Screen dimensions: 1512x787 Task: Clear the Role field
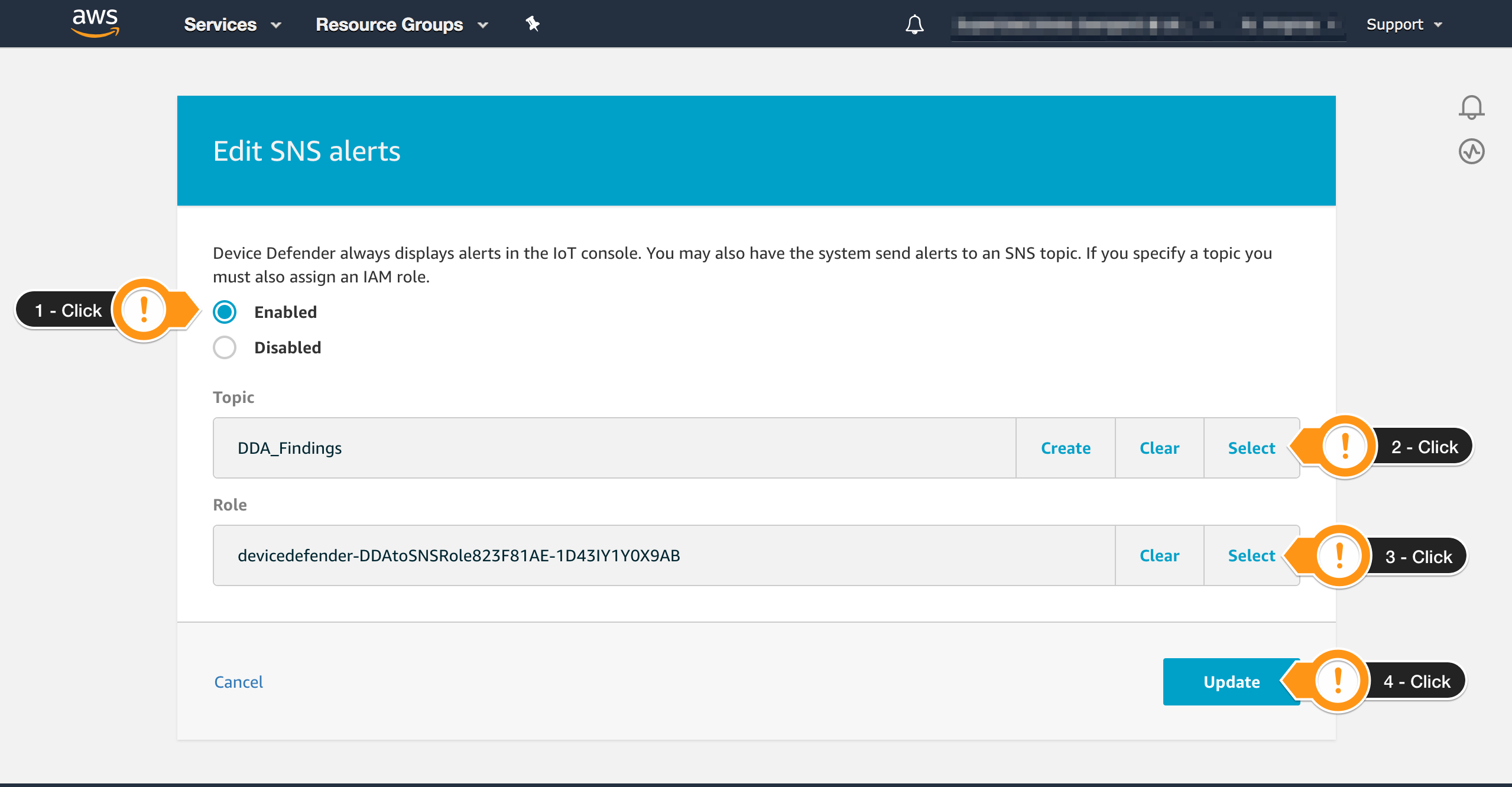click(x=1159, y=555)
